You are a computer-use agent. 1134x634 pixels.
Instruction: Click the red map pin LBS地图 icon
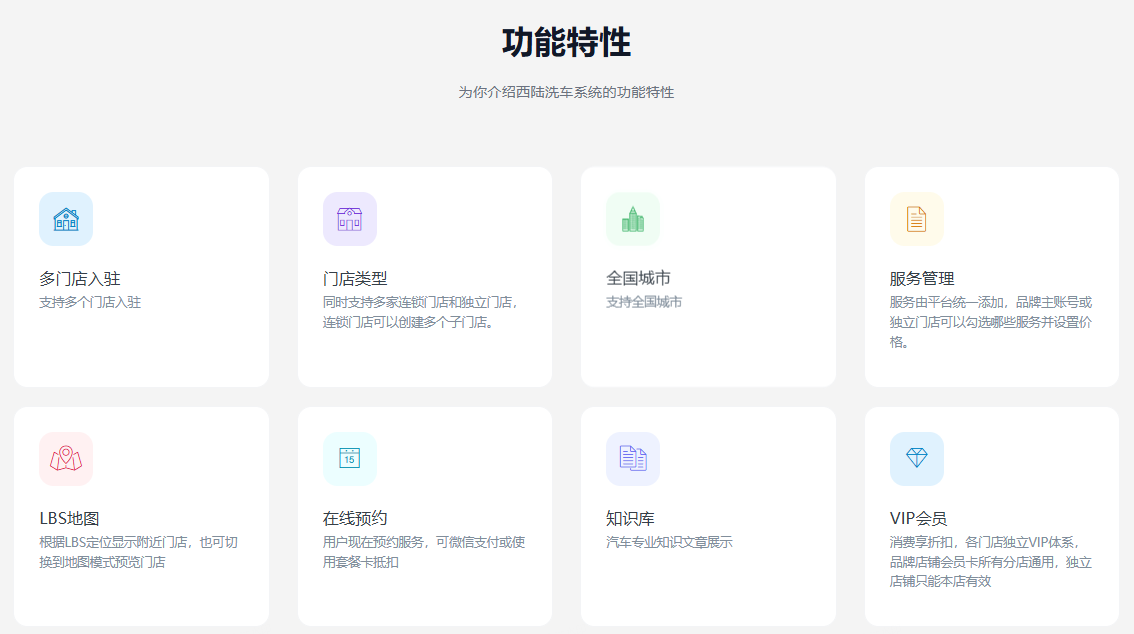[x=66, y=459]
